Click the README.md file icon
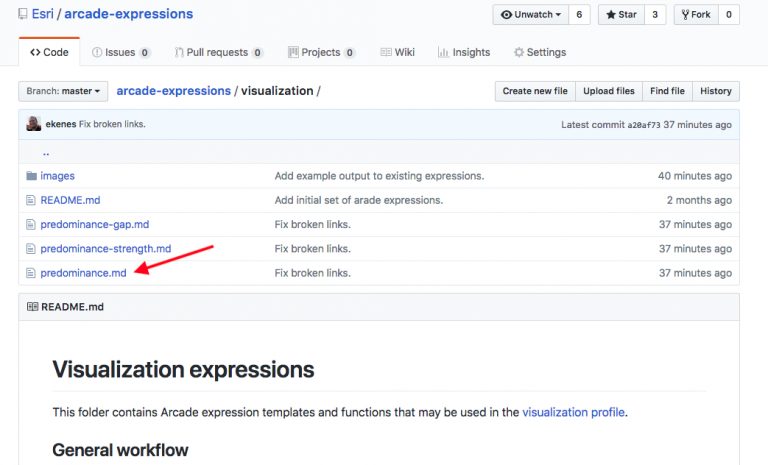768x465 pixels. (31, 200)
